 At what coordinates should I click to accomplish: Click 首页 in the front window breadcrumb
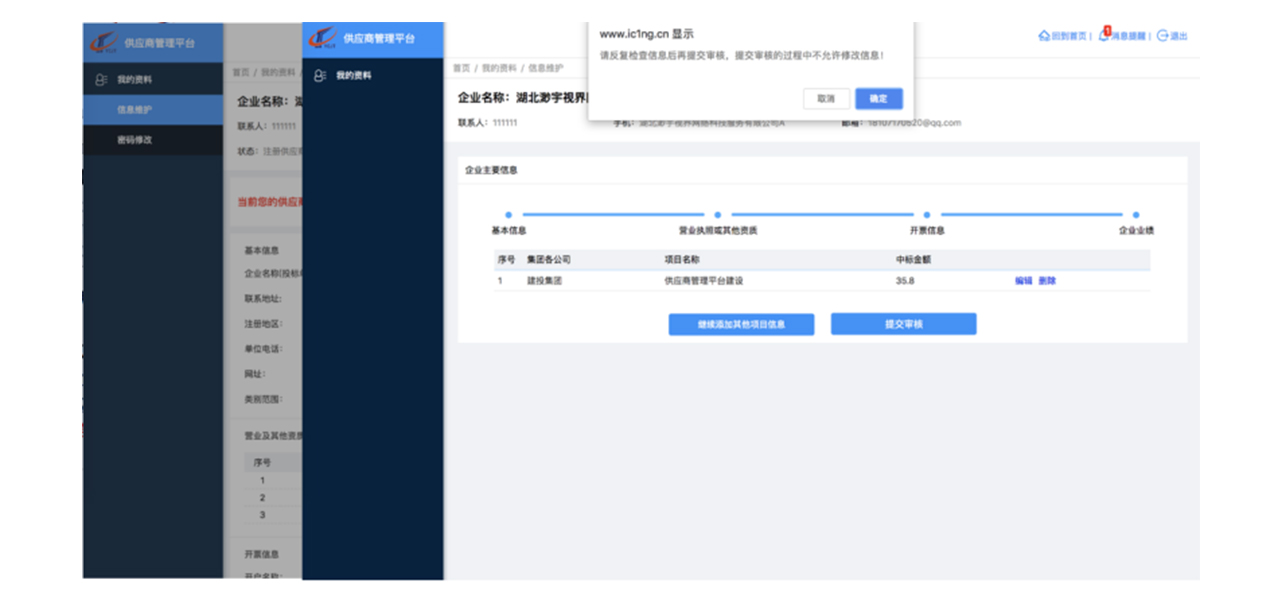pos(461,68)
